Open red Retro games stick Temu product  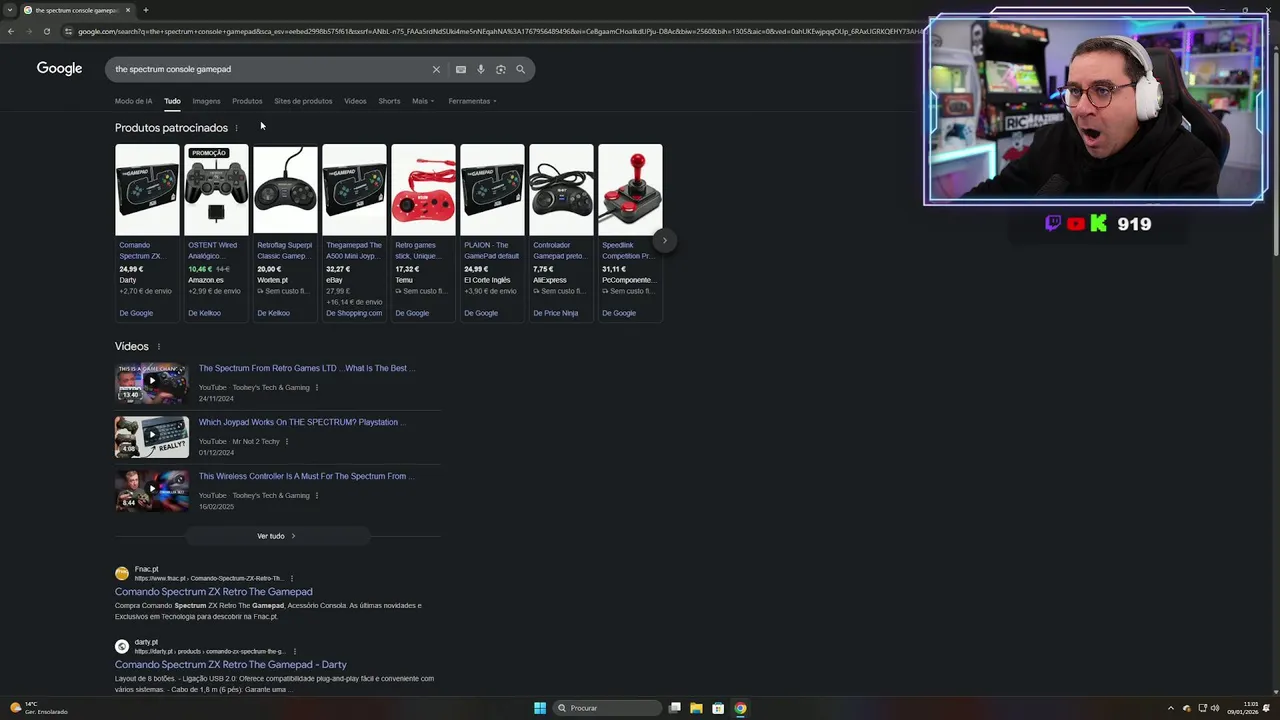[x=423, y=232]
